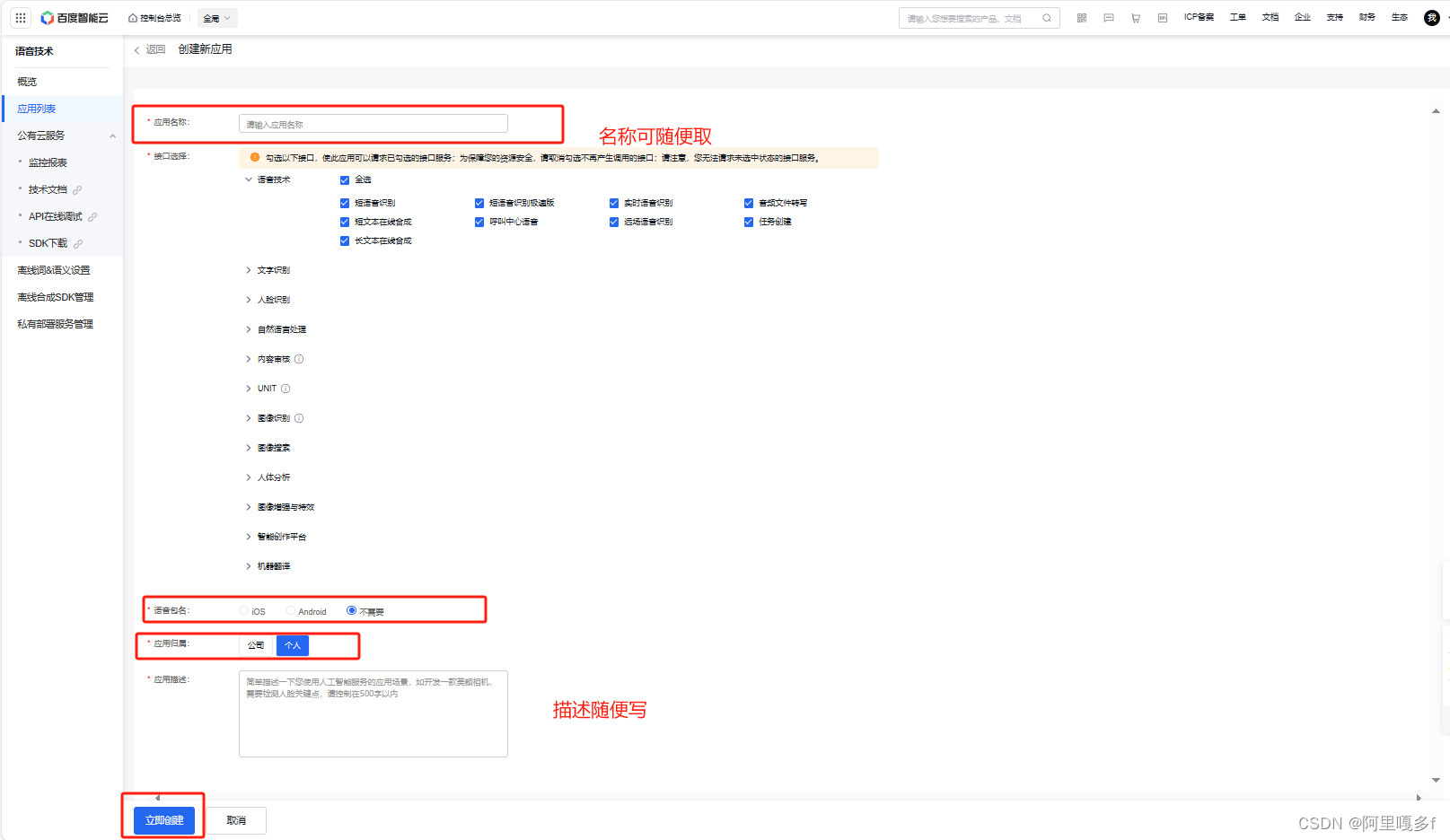Click info icon beside 图像识别
Image resolution: width=1450 pixels, height=840 pixels.
299,418
